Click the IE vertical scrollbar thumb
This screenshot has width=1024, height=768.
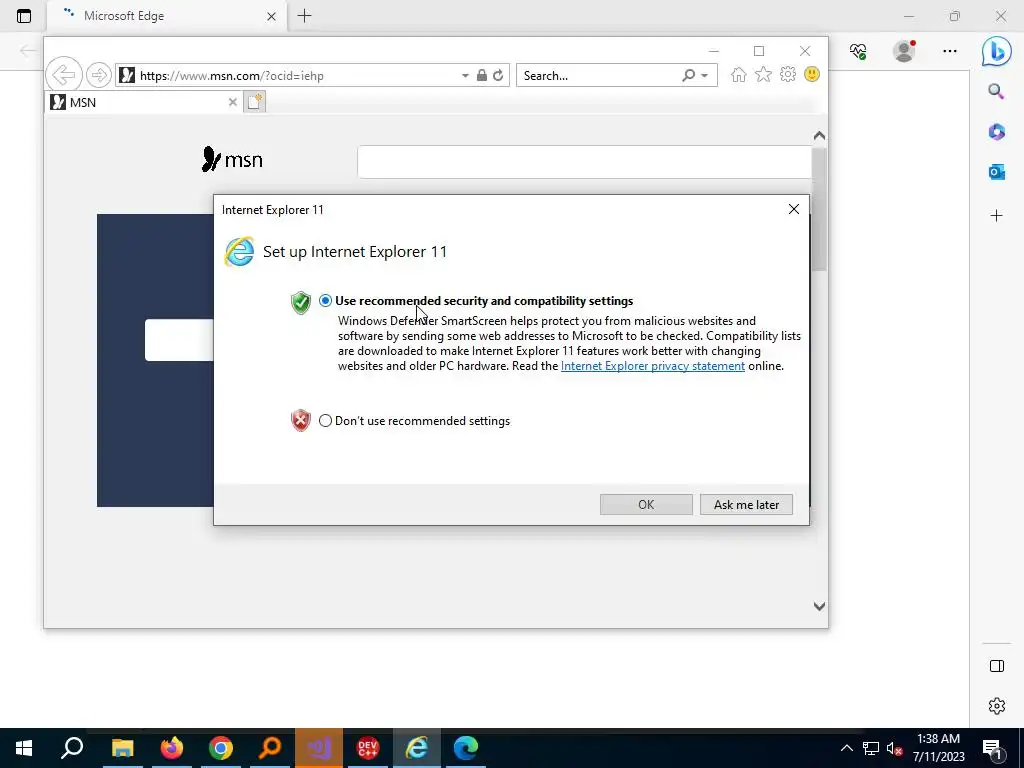[x=819, y=209]
